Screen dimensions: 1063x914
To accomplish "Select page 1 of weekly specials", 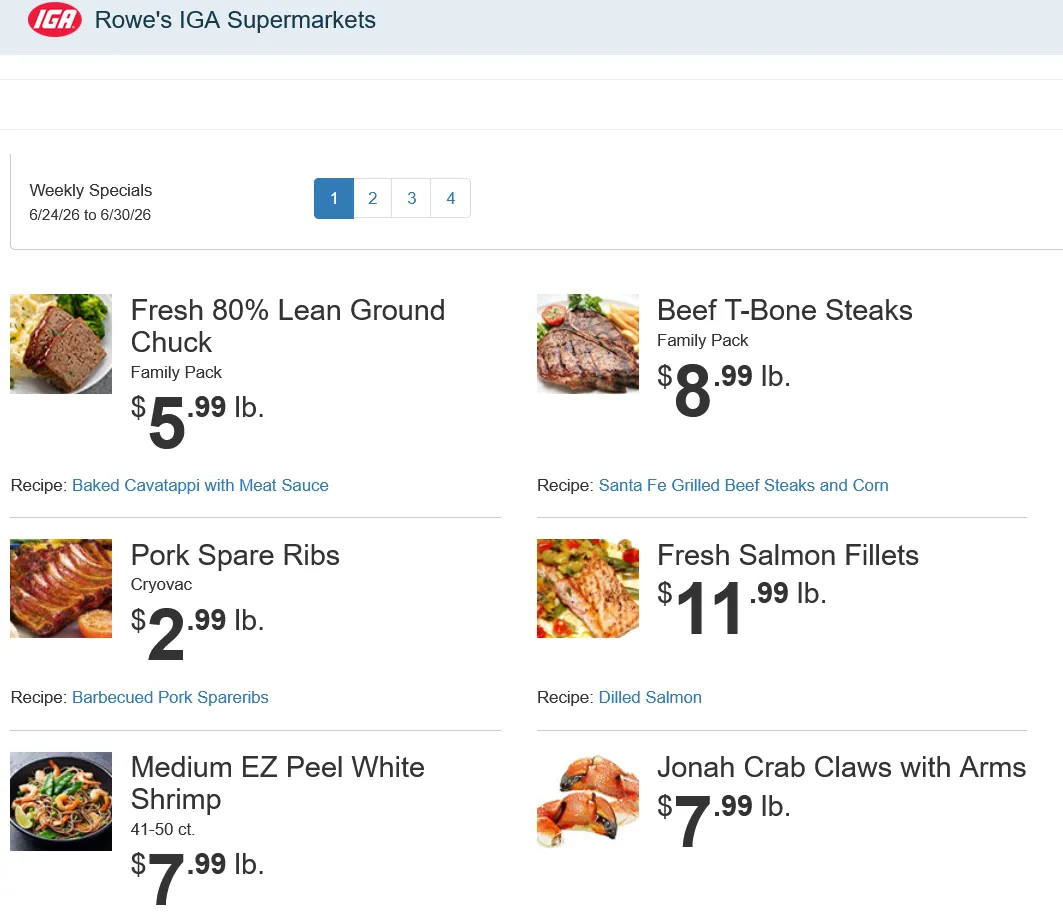I will 334,198.
